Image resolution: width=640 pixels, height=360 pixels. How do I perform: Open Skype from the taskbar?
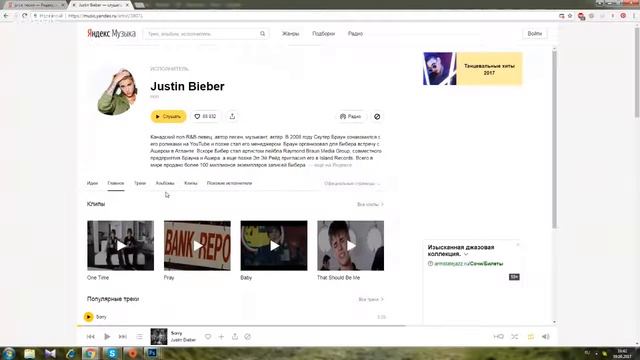[x=111, y=353]
